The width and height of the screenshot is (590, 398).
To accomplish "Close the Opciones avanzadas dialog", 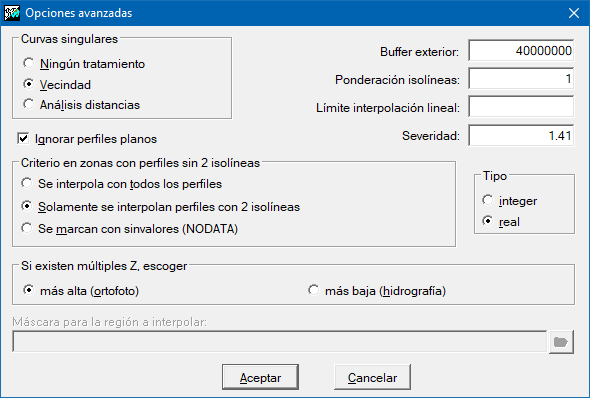I will 574,13.
